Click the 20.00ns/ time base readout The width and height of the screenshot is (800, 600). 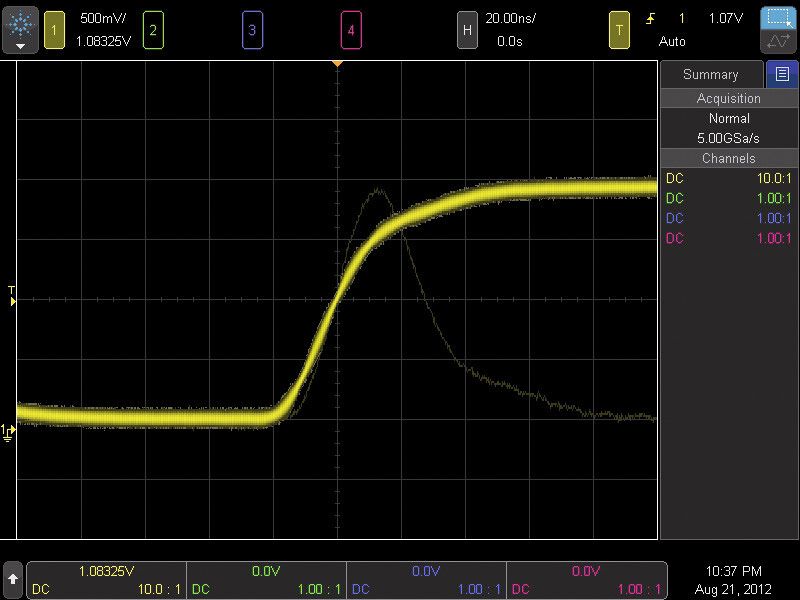pyautogui.click(x=509, y=18)
